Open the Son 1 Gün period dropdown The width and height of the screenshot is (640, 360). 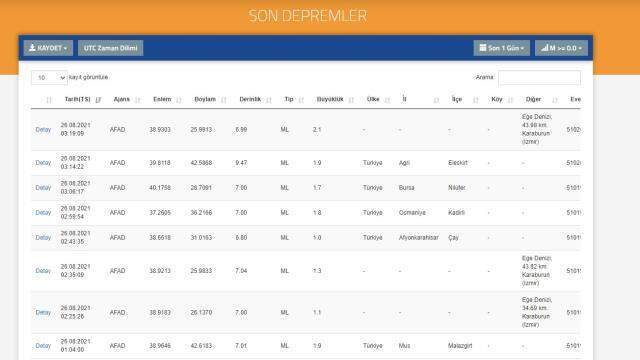coord(502,48)
